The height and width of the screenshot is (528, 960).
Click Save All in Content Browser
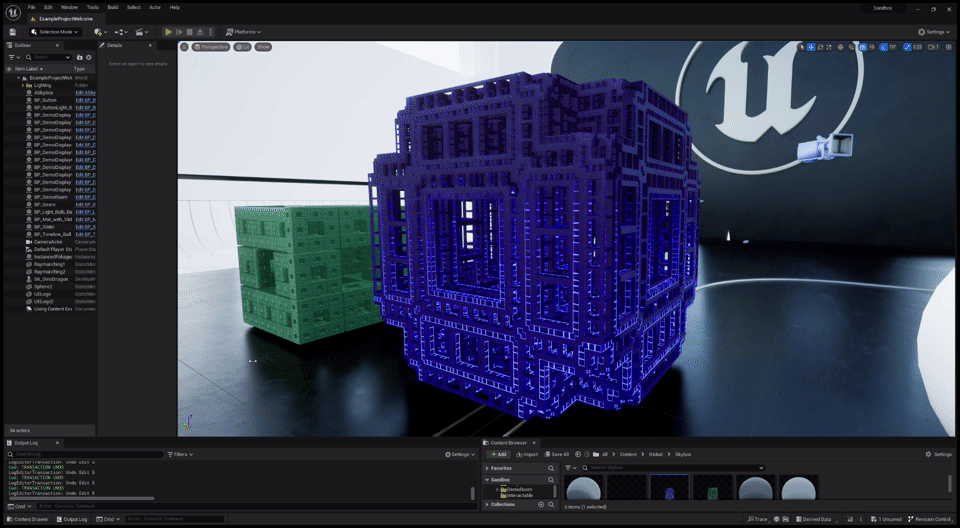click(556, 454)
